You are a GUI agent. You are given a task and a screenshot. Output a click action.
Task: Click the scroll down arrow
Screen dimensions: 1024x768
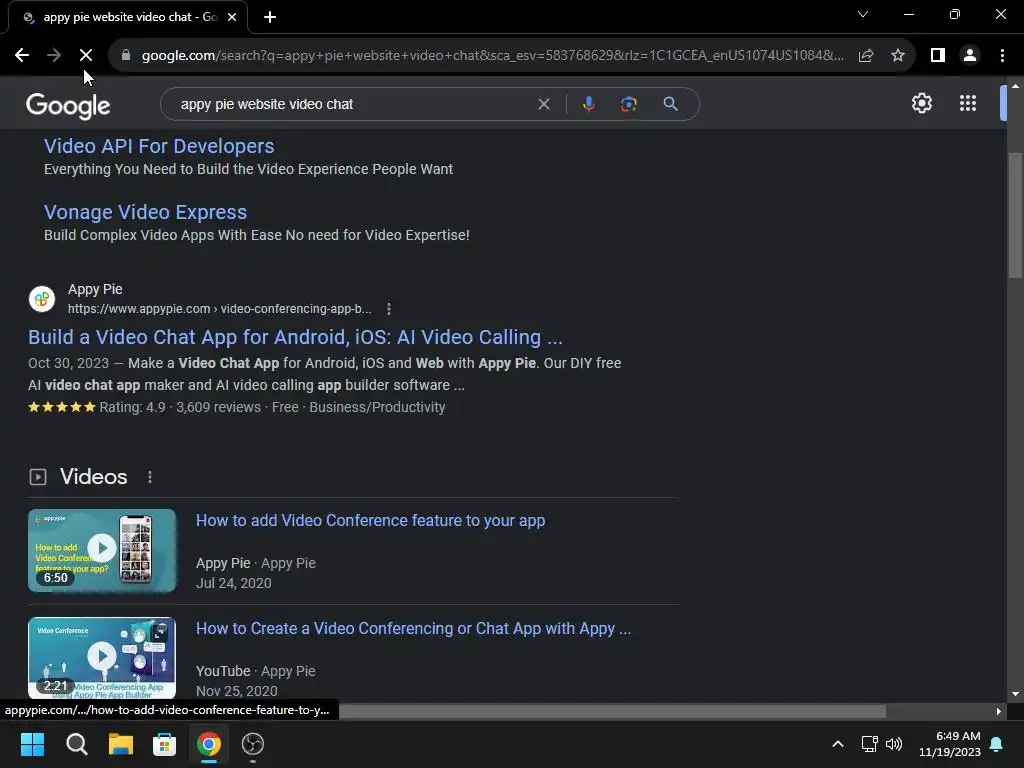1015,694
